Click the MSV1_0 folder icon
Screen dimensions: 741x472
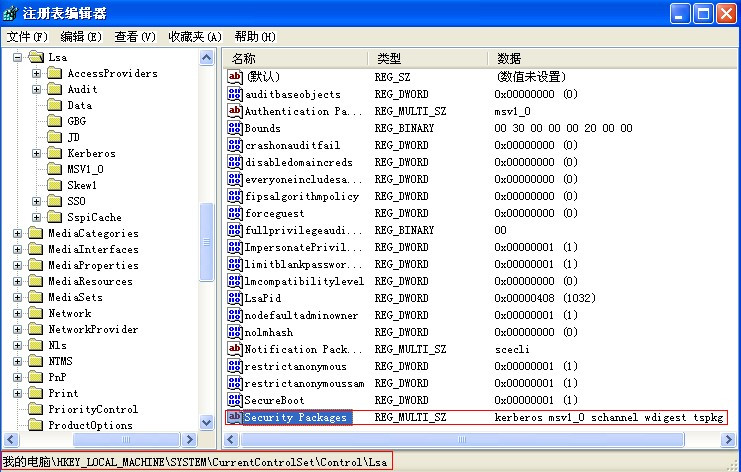coord(55,169)
